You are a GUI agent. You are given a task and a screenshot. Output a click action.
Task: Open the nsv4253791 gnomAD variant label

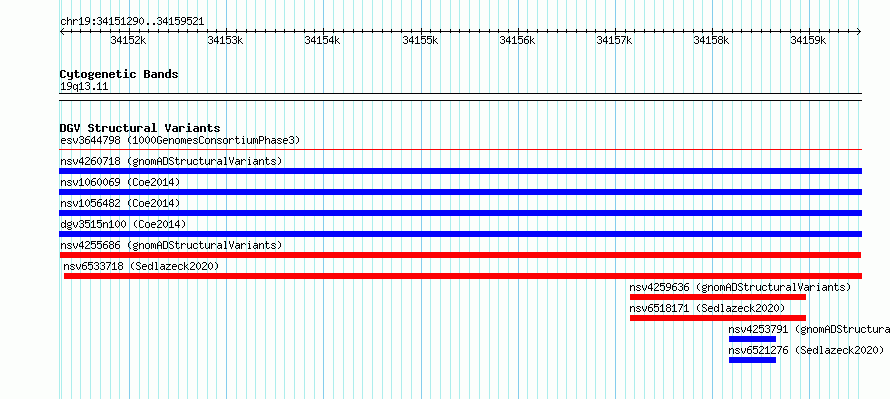809,329
